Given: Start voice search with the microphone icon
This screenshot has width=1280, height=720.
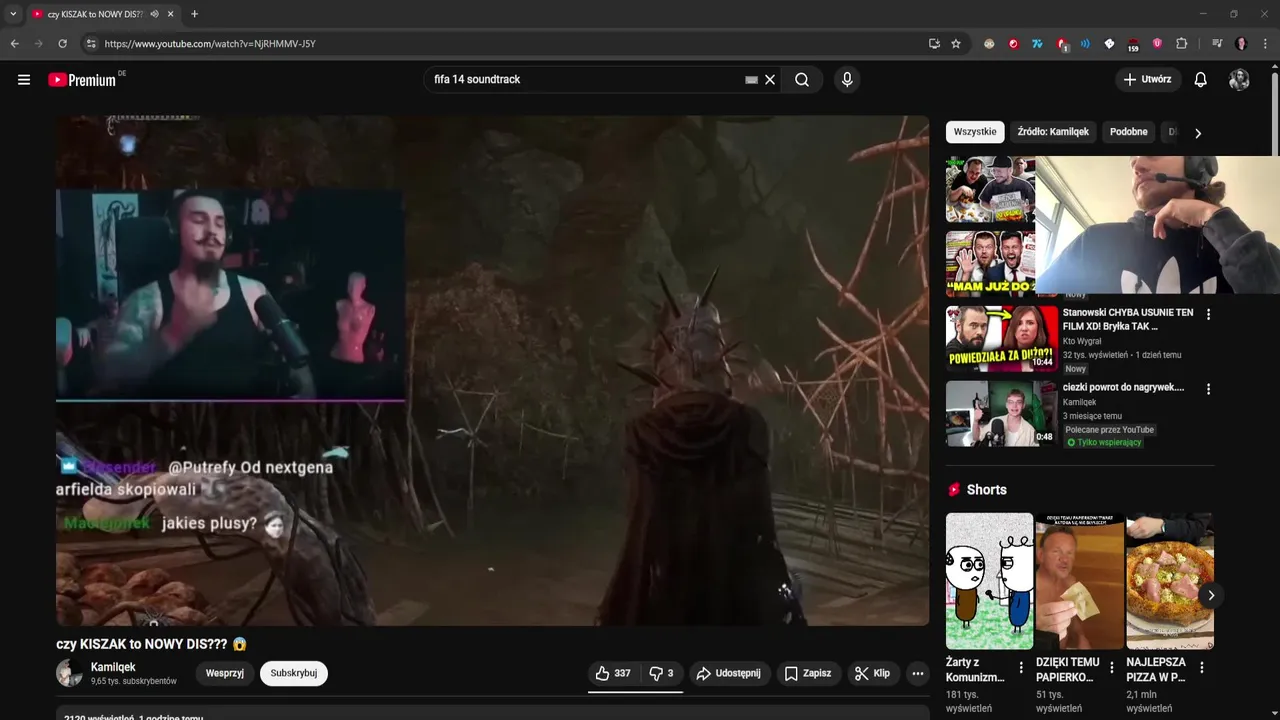Looking at the screenshot, I should point(847,80).
